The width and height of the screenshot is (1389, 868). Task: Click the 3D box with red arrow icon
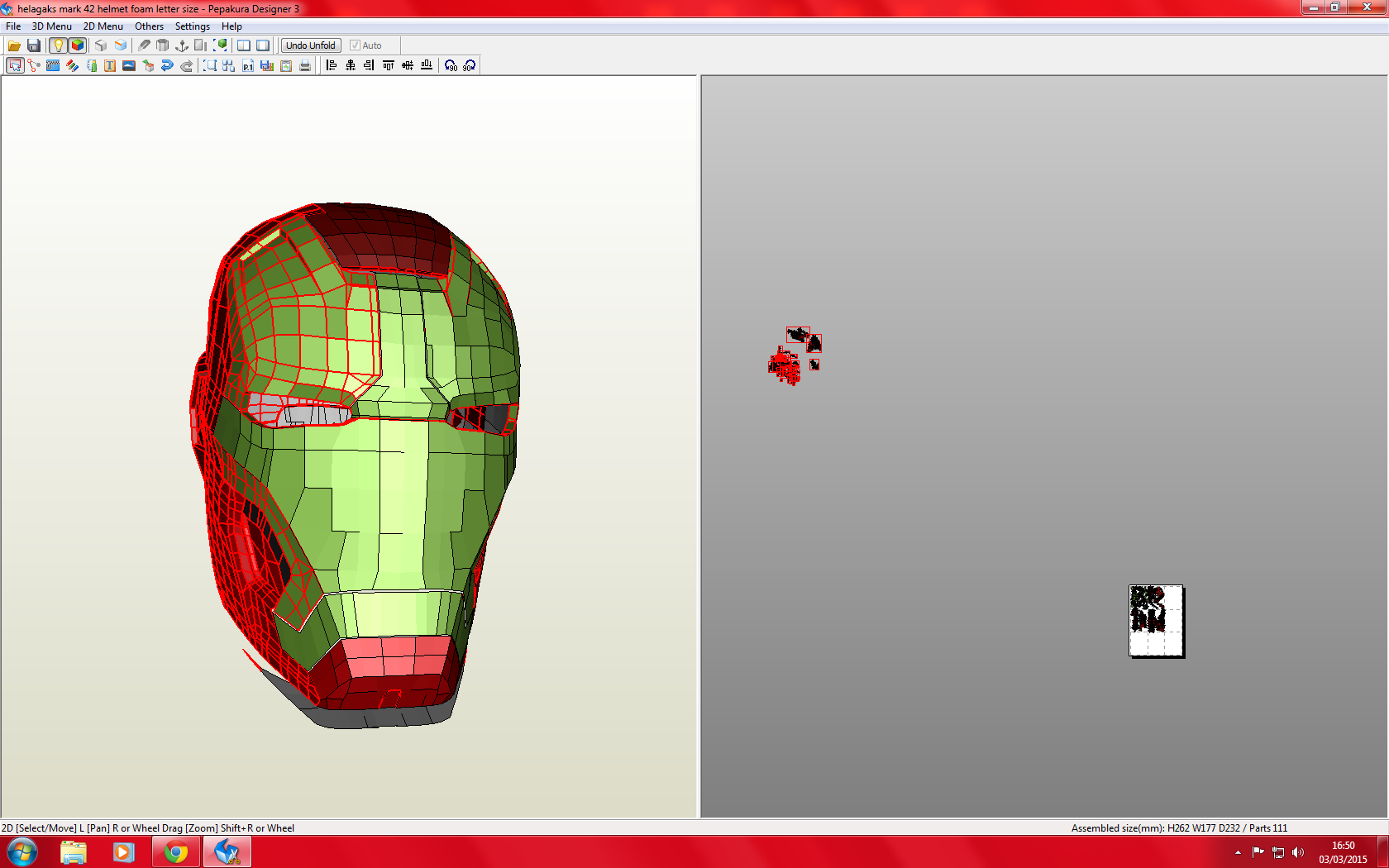click(x=148, y=65)
